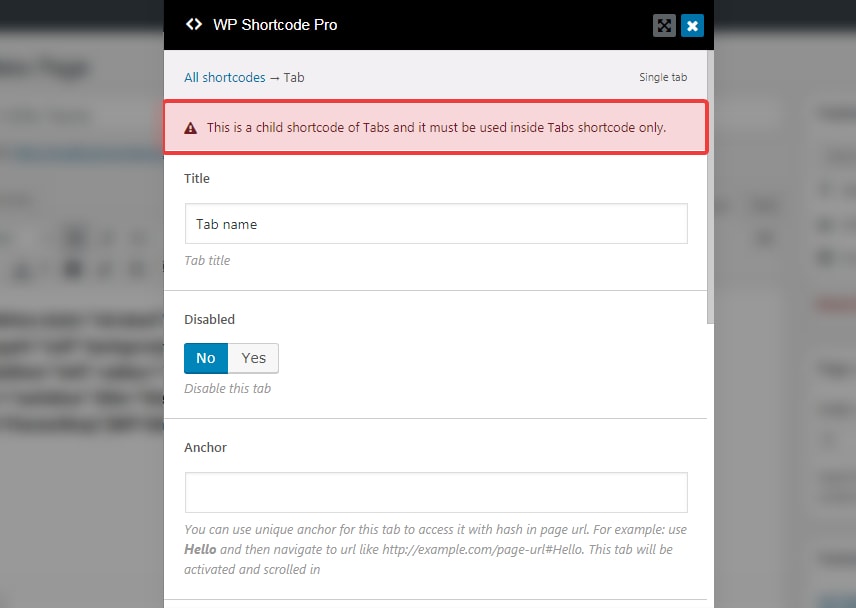Toggle fullscreen mode for the shortcode popup
Image resolution: width=856 pixels, height=608 pixels.
click(664, 26)
